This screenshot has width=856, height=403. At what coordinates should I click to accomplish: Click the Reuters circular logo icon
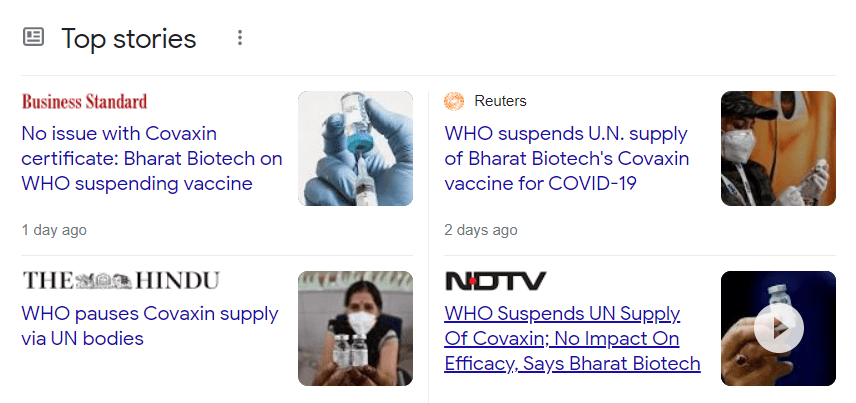point(454,101)
